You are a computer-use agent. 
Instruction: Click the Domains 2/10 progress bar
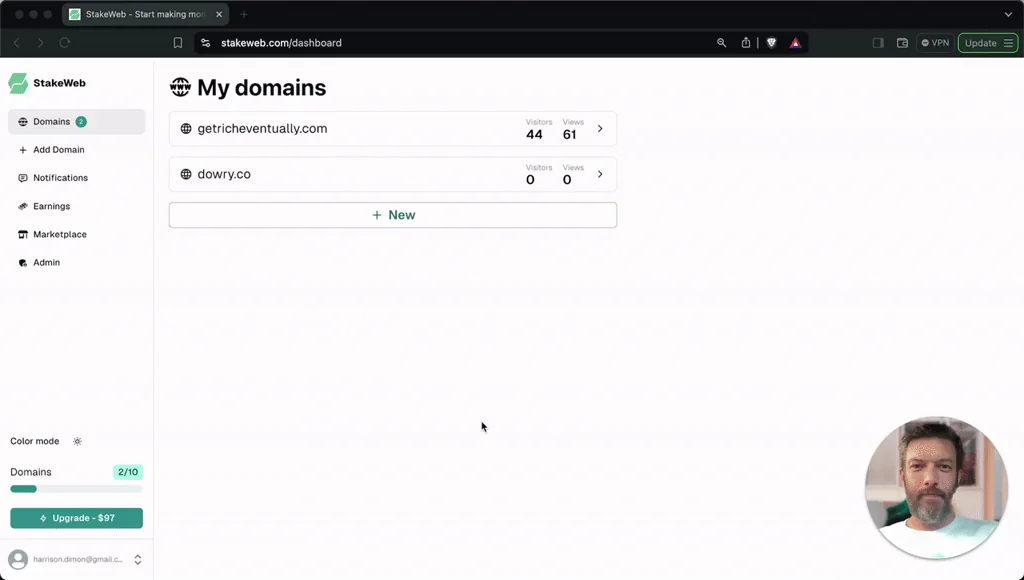[x=76, y=488]
